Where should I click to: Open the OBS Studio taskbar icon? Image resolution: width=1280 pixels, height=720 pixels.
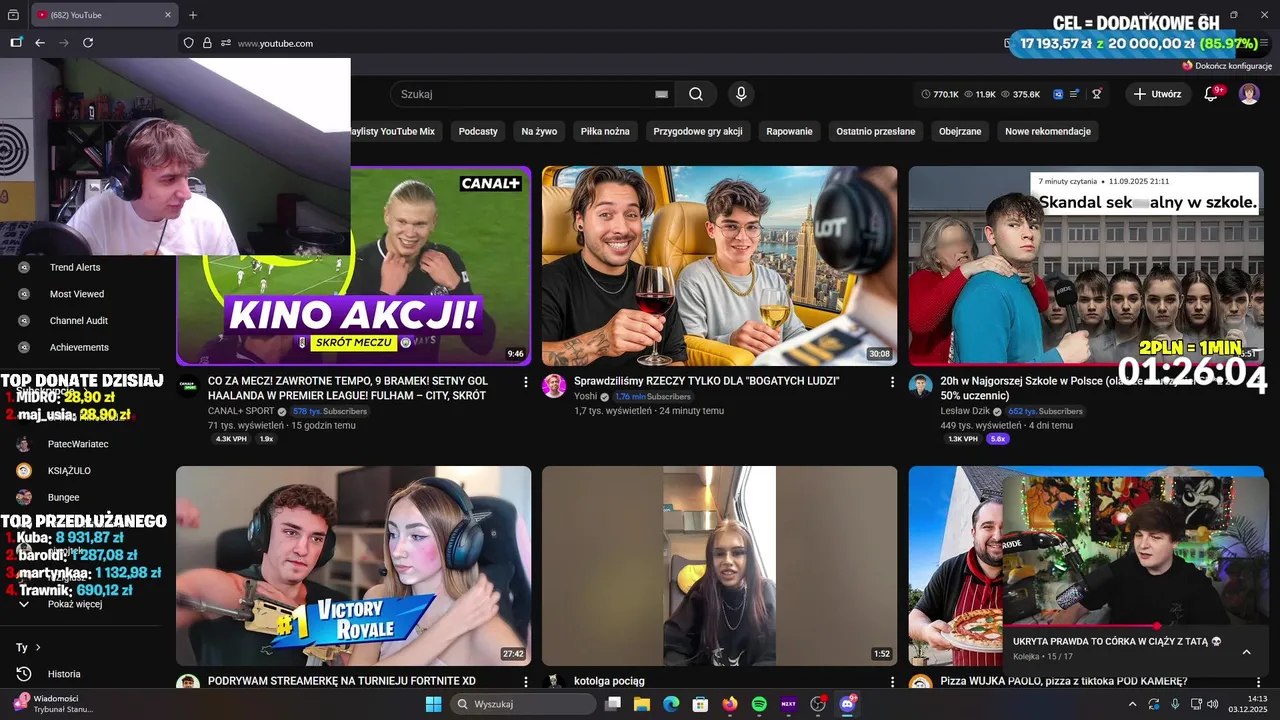(818, 704)
